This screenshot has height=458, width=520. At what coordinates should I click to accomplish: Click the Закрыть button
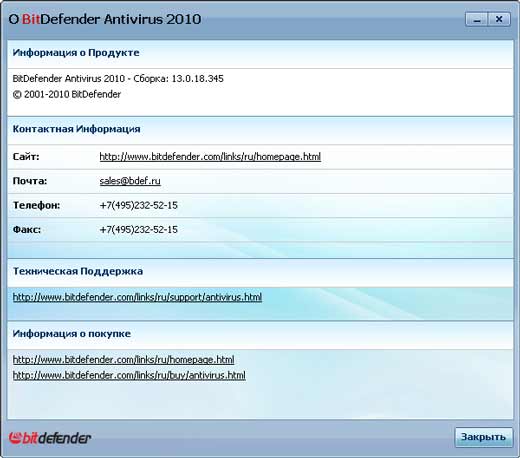(483, 437)
